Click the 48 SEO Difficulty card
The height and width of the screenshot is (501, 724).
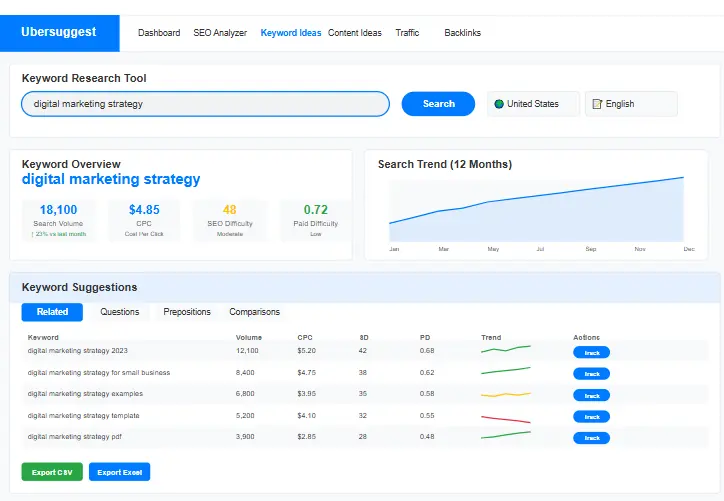point(229,221)
